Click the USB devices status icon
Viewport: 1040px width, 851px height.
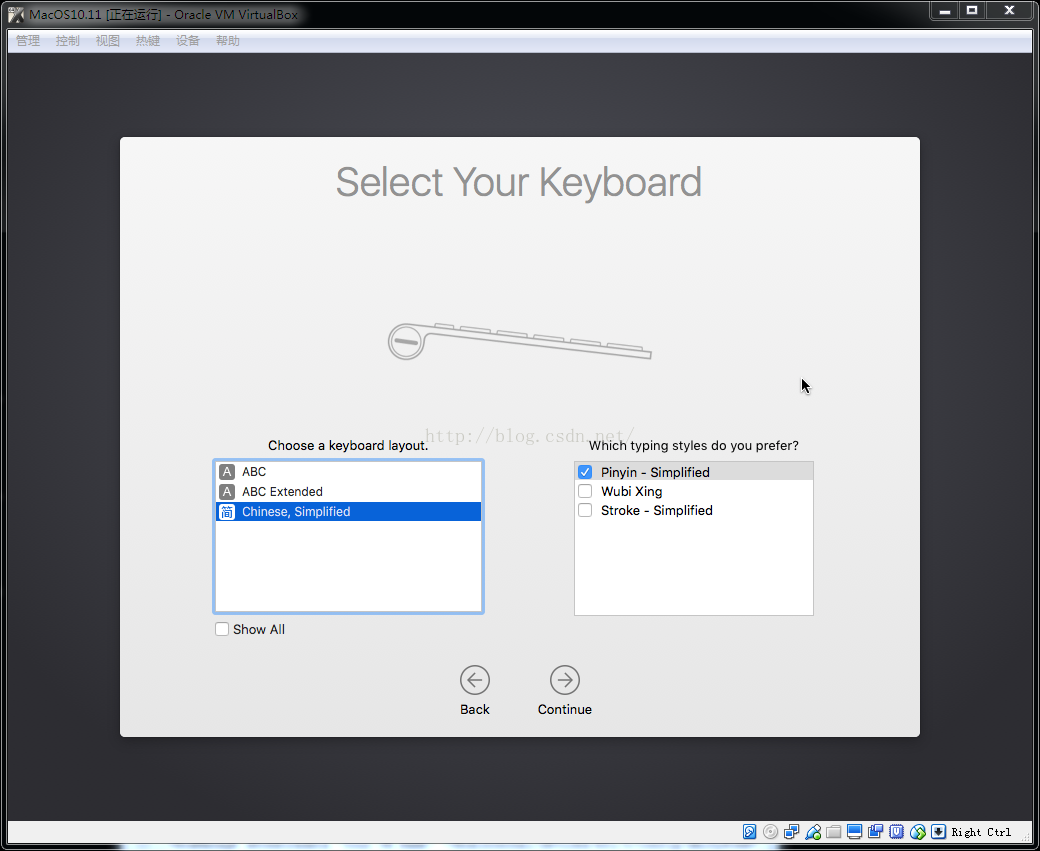coord(813,832)
